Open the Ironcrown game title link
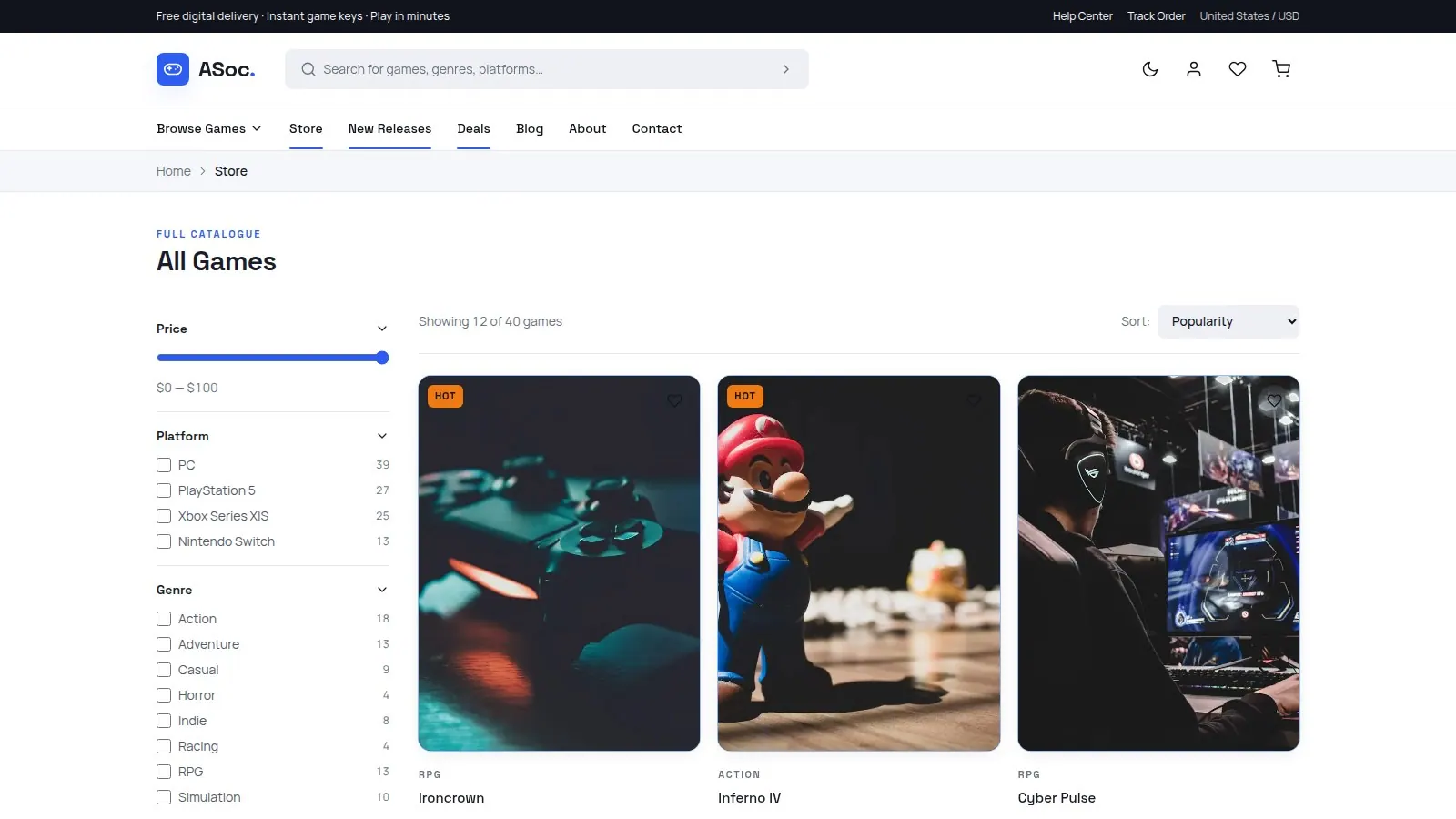1456x819 pixels. click(x=451, y=798)
